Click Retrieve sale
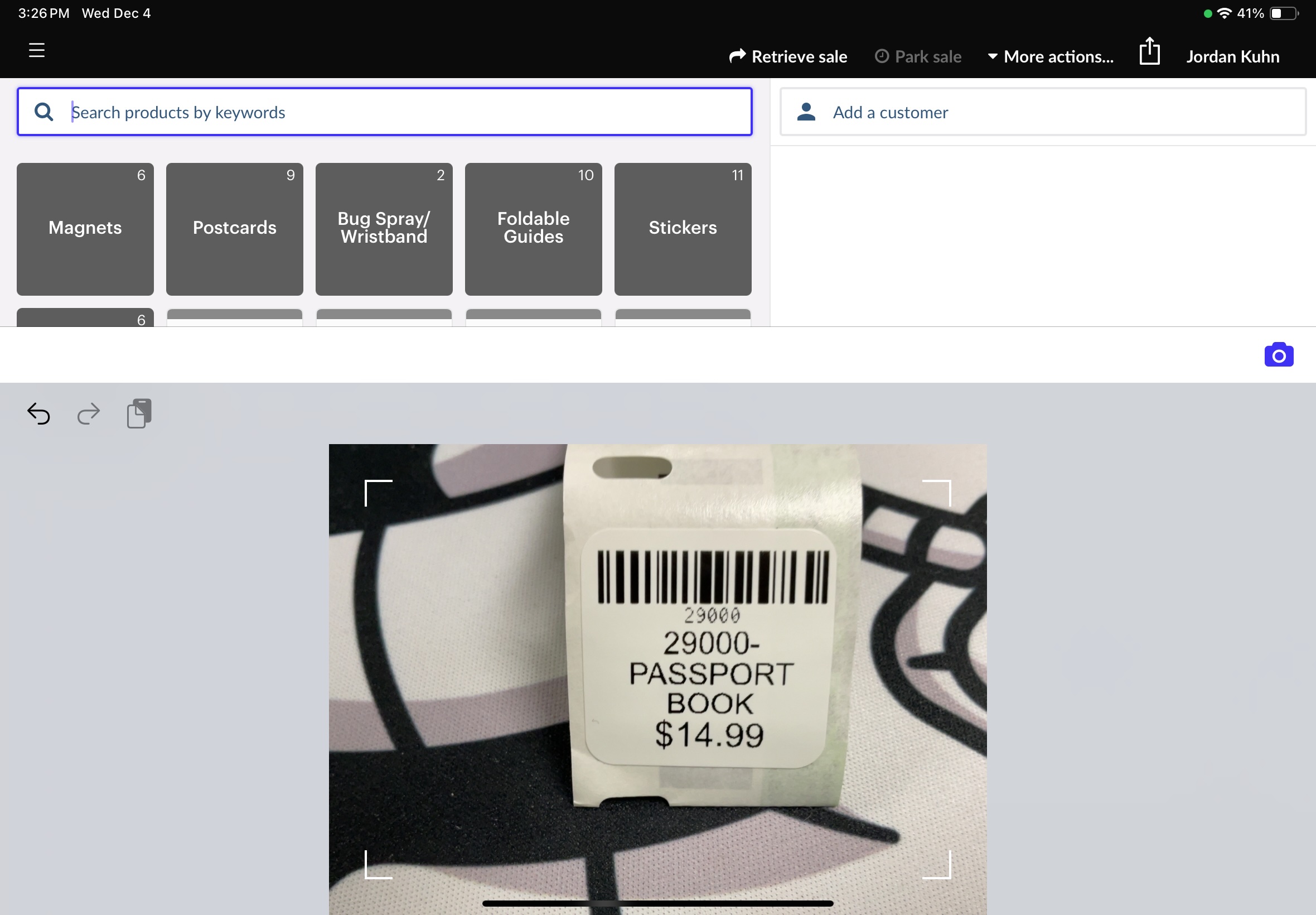Screen dimensions: 1316x915 pos(788,56)
